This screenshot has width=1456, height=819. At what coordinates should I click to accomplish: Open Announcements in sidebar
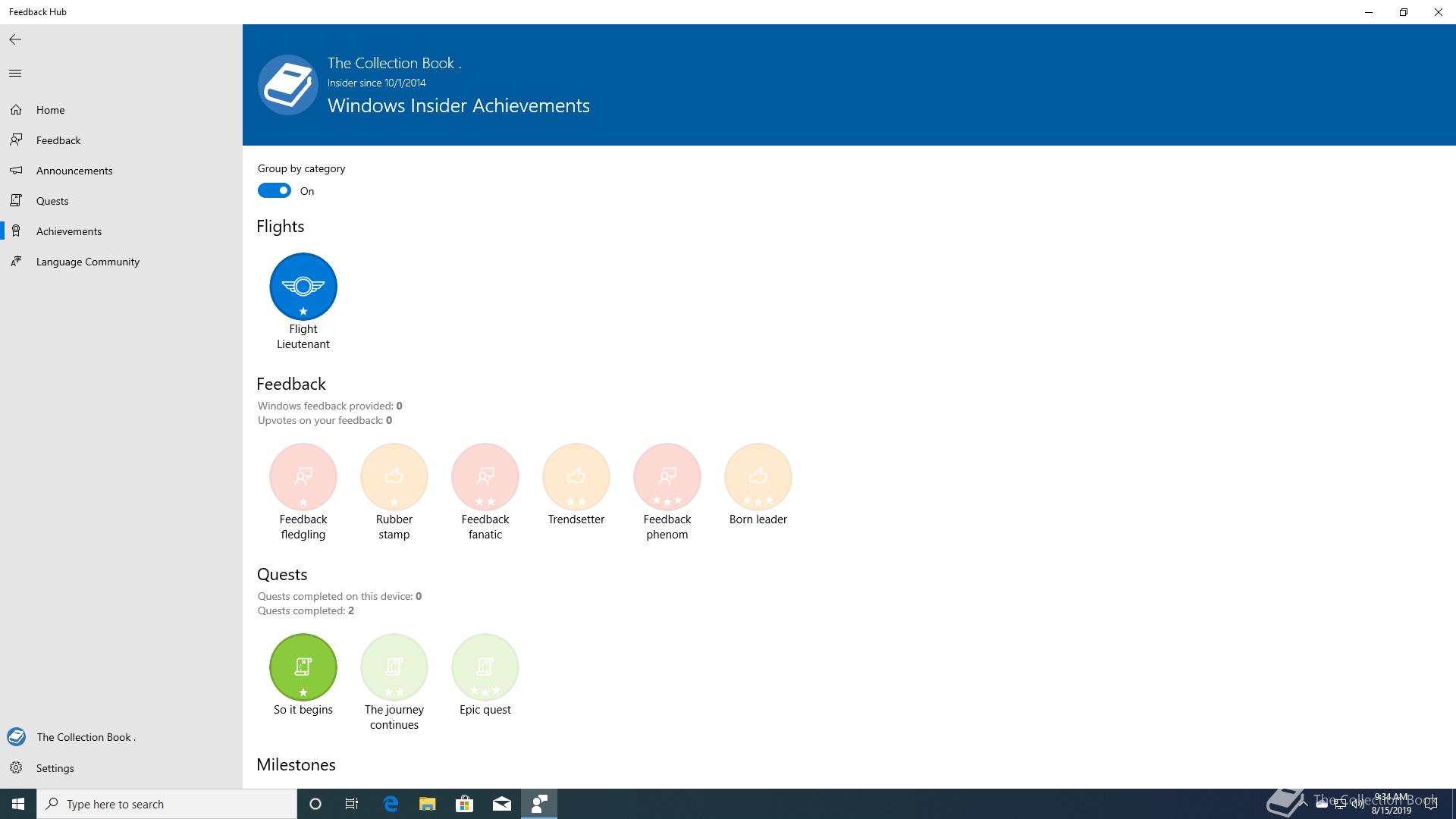click(121, 171)
